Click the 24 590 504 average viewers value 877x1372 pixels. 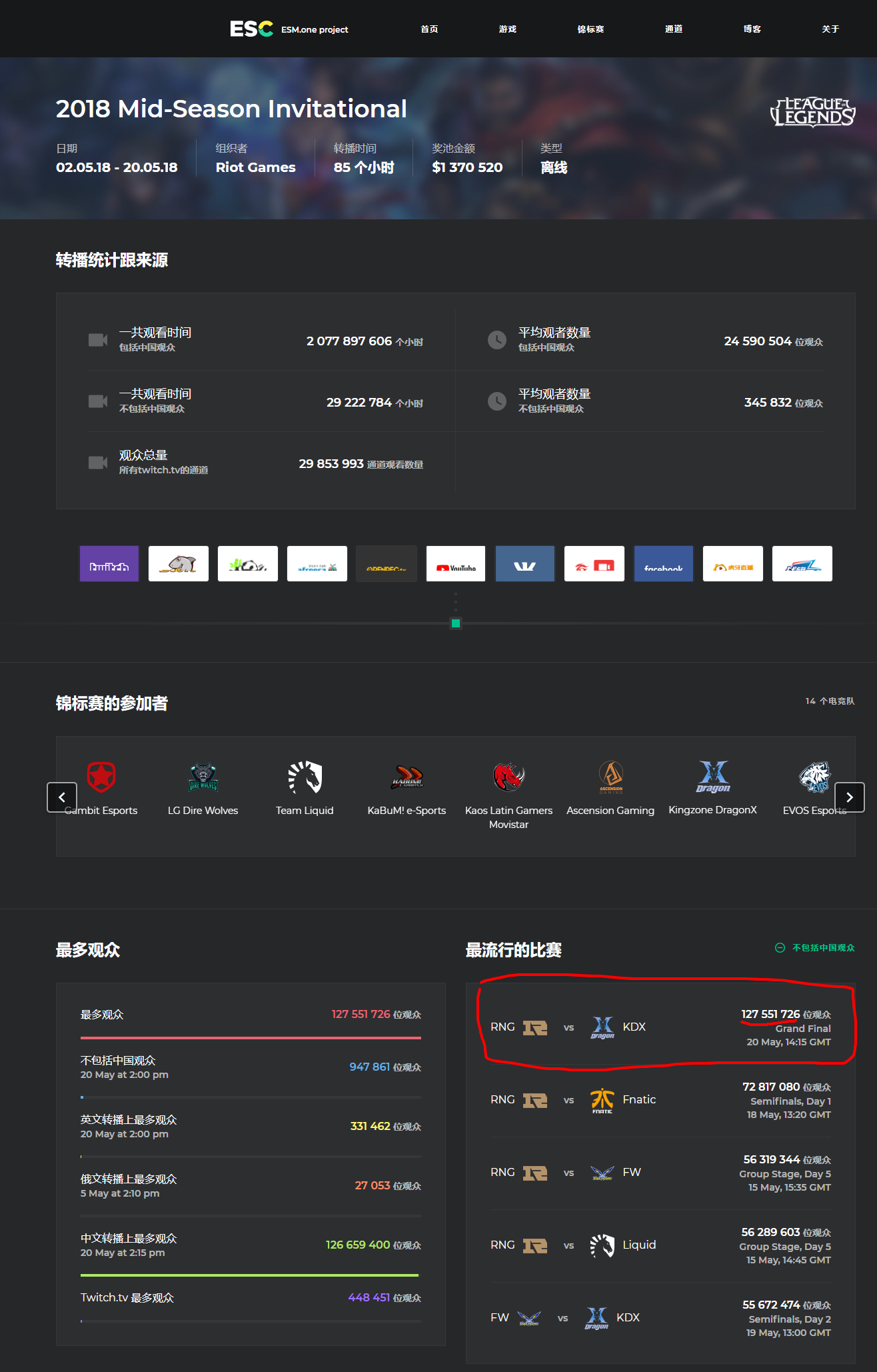(758, 341)
